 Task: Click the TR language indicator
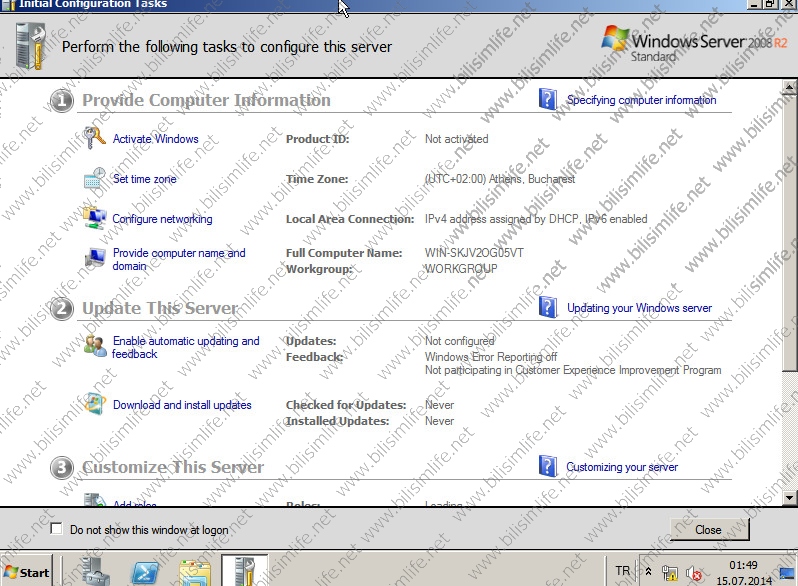point(622,571)
